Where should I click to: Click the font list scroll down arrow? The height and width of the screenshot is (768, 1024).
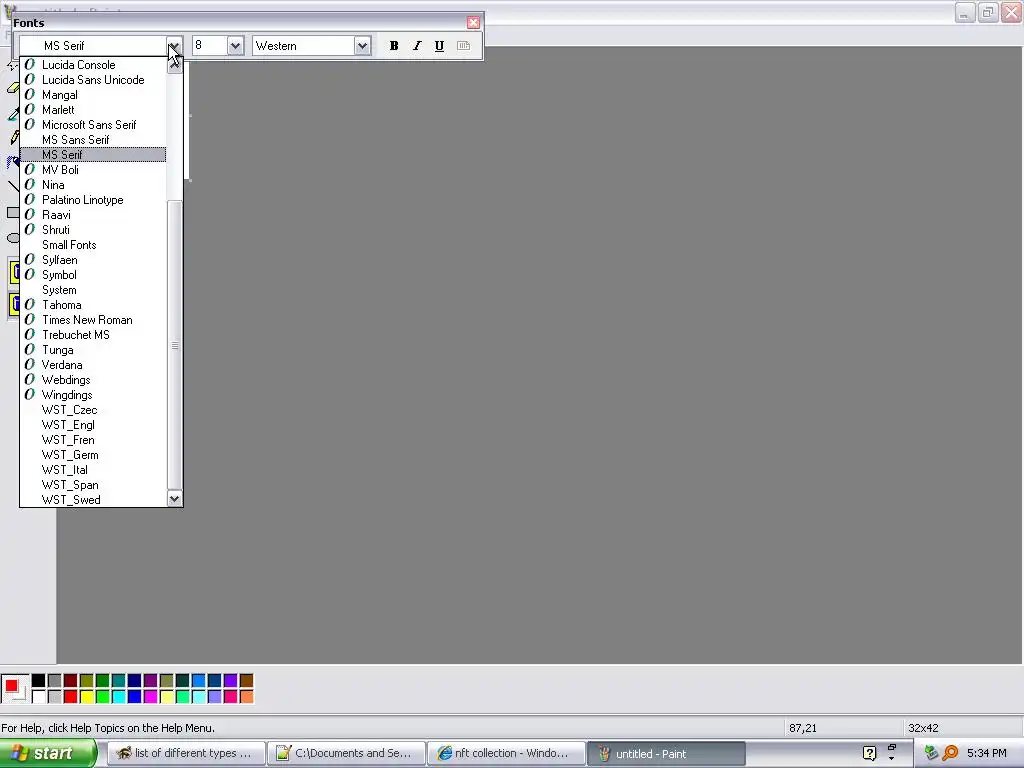click(x=174, y=499)
